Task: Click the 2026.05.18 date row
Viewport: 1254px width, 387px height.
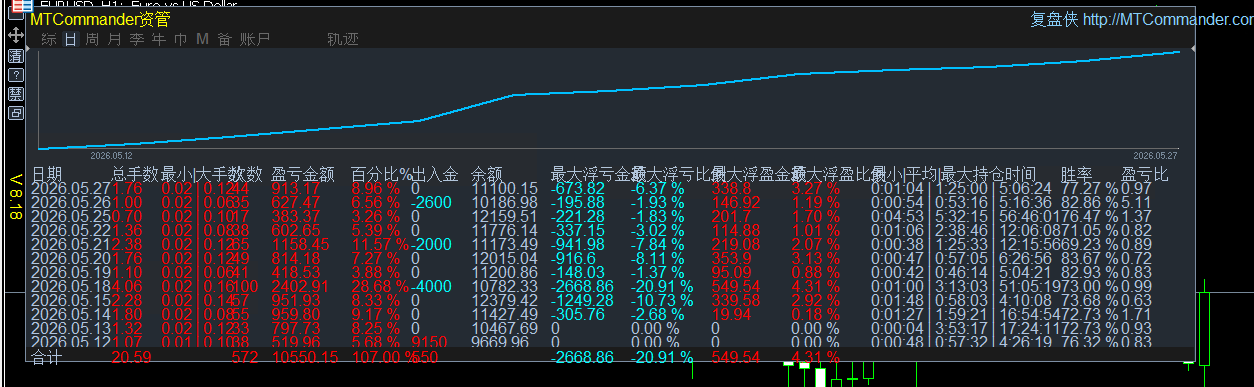Action: pyautogui.click(x=71, y=286)
